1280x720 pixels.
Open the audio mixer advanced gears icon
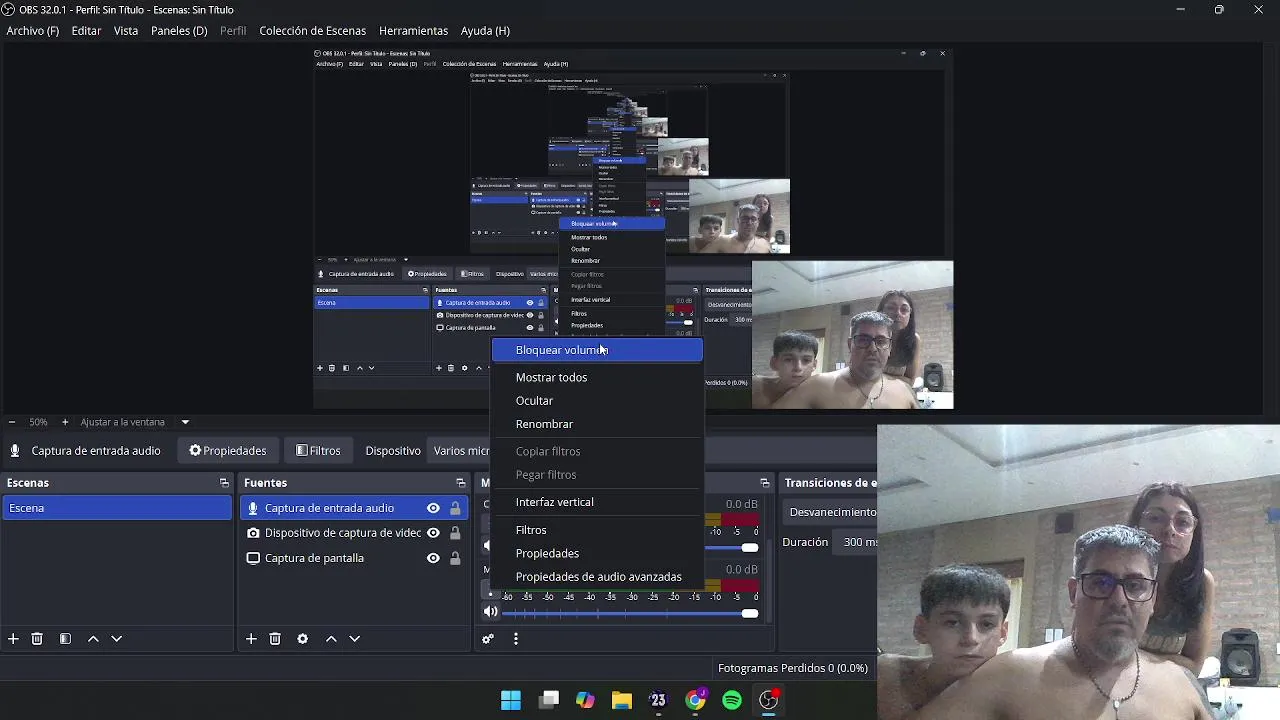click(x=488, y=639)
